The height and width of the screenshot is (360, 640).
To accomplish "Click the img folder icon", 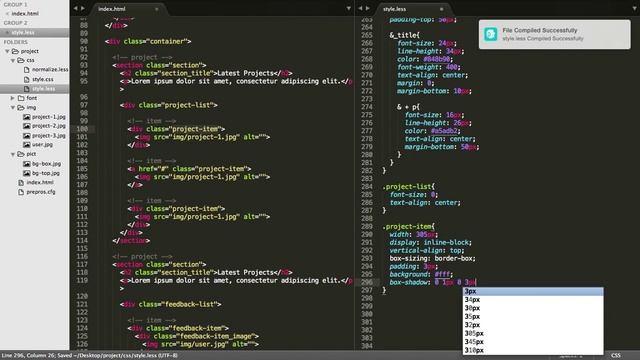I will click(x=21, y=108).
